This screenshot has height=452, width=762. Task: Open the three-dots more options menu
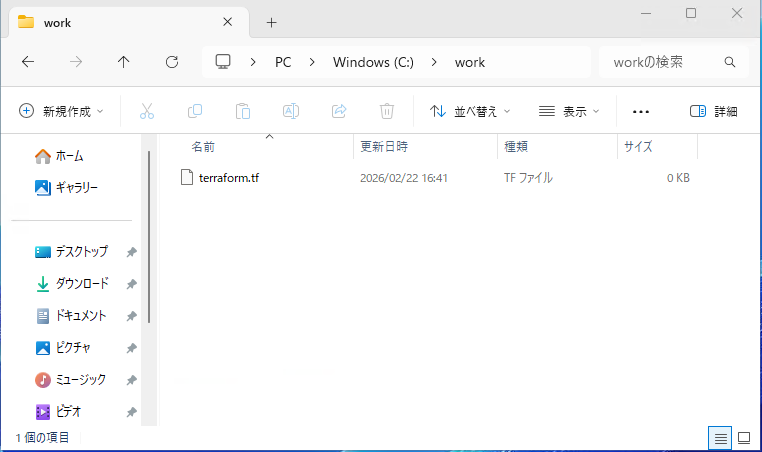click(x=642, y=111)
